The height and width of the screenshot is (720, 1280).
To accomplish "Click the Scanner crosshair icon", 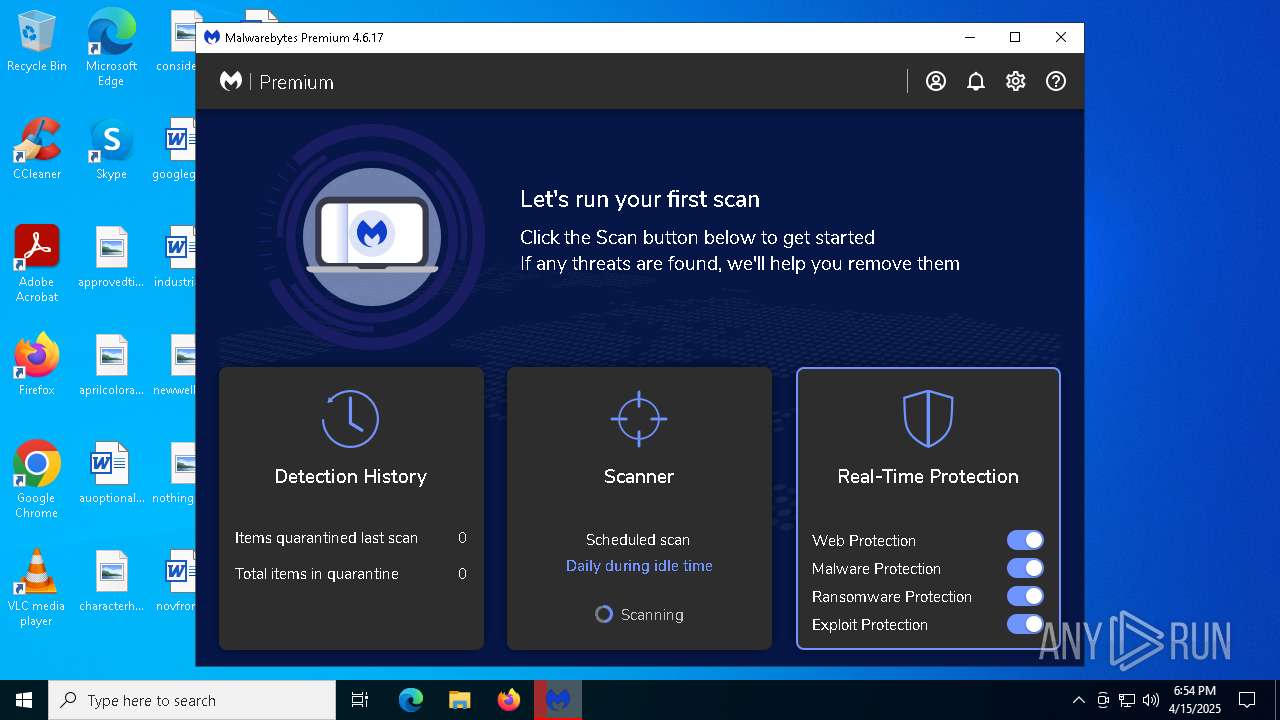I will click(639, 418).
